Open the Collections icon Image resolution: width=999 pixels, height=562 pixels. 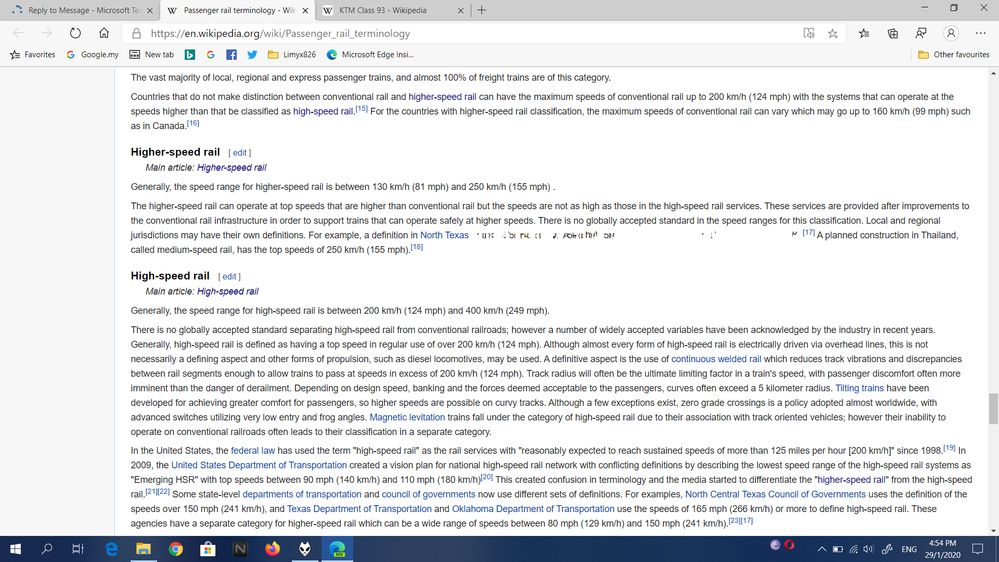[x=893, y=33]
